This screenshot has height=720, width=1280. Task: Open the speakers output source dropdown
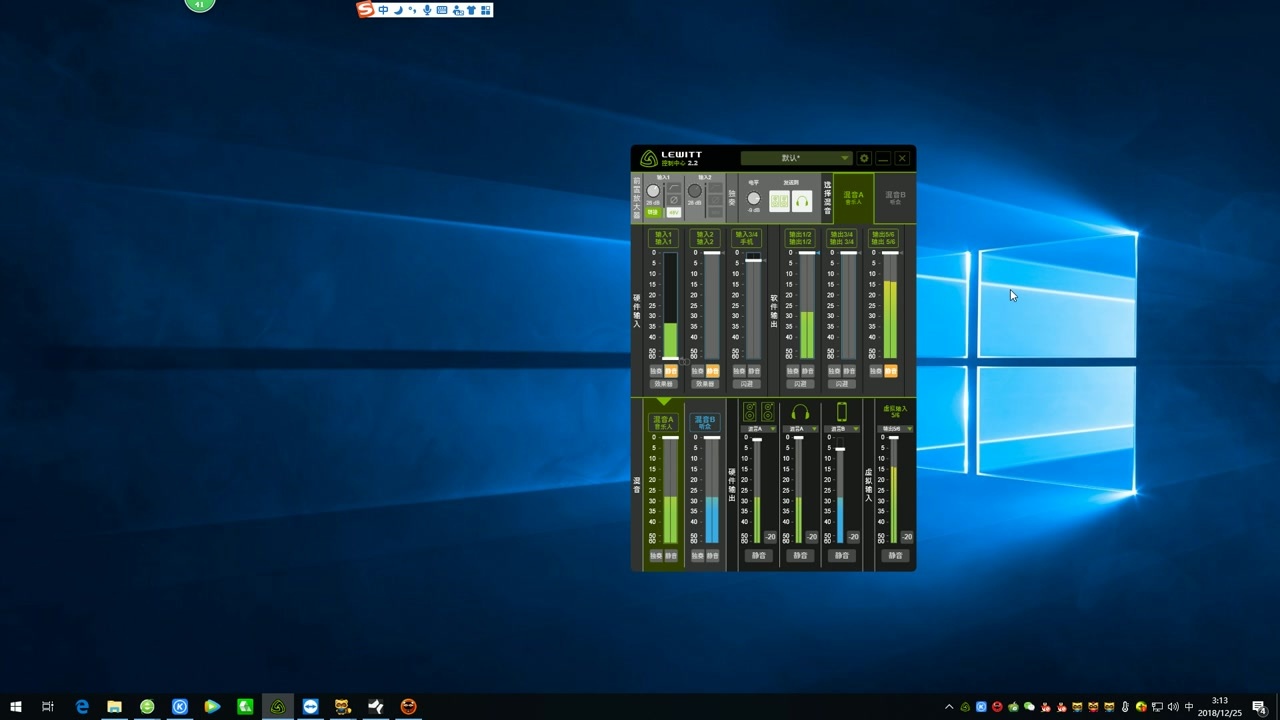click(x=759, y=429)
